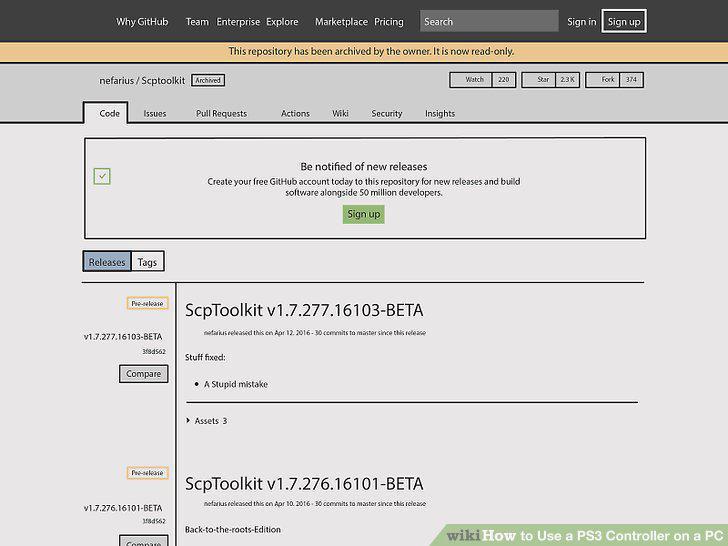This screenshot has height=546, width=728.
Task: Open the watcher count 220
Action: point(504,80)
